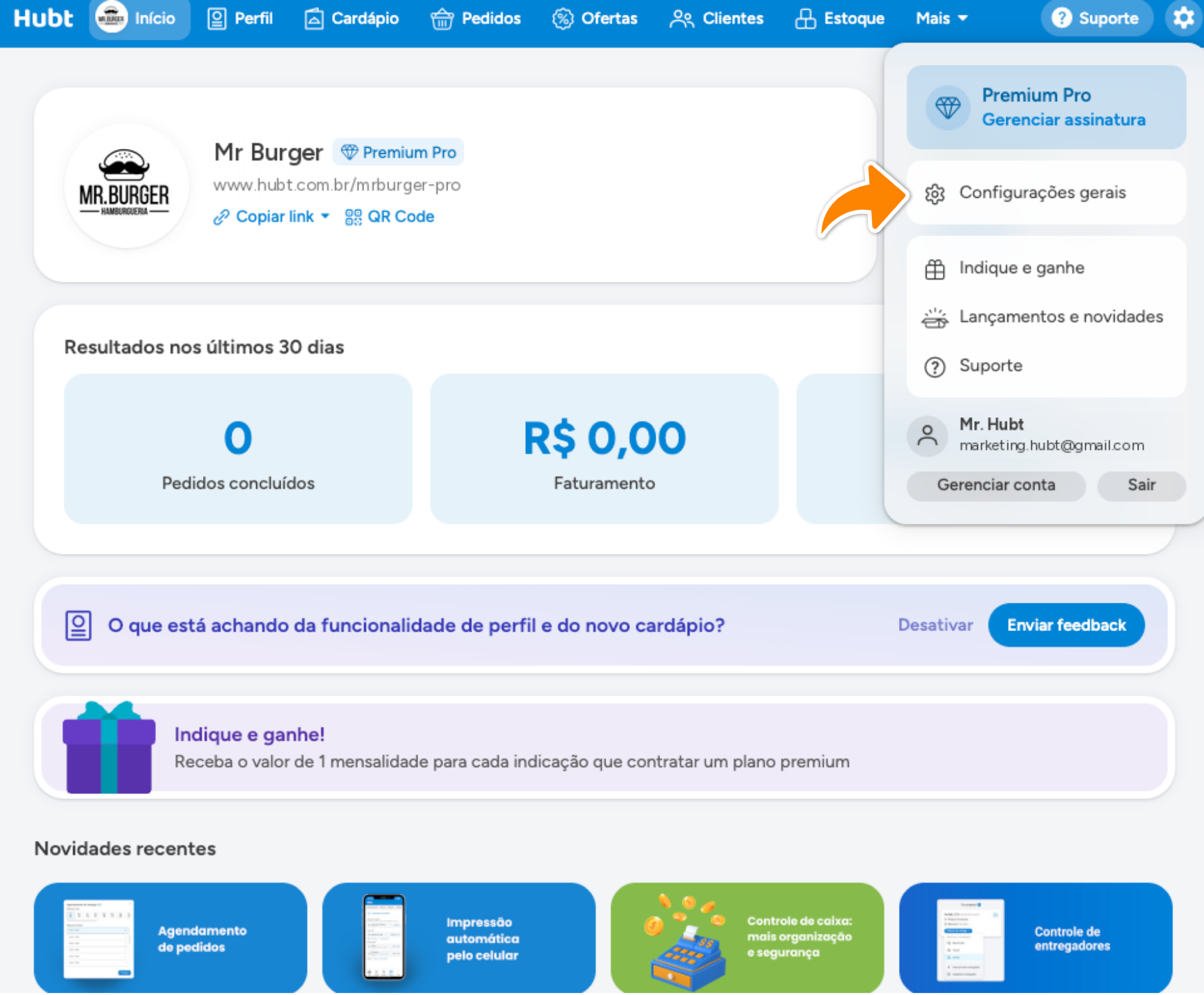Screen dimensions: 1204x995
Task: Click the Hubt logo
Action: click(43, 18)
